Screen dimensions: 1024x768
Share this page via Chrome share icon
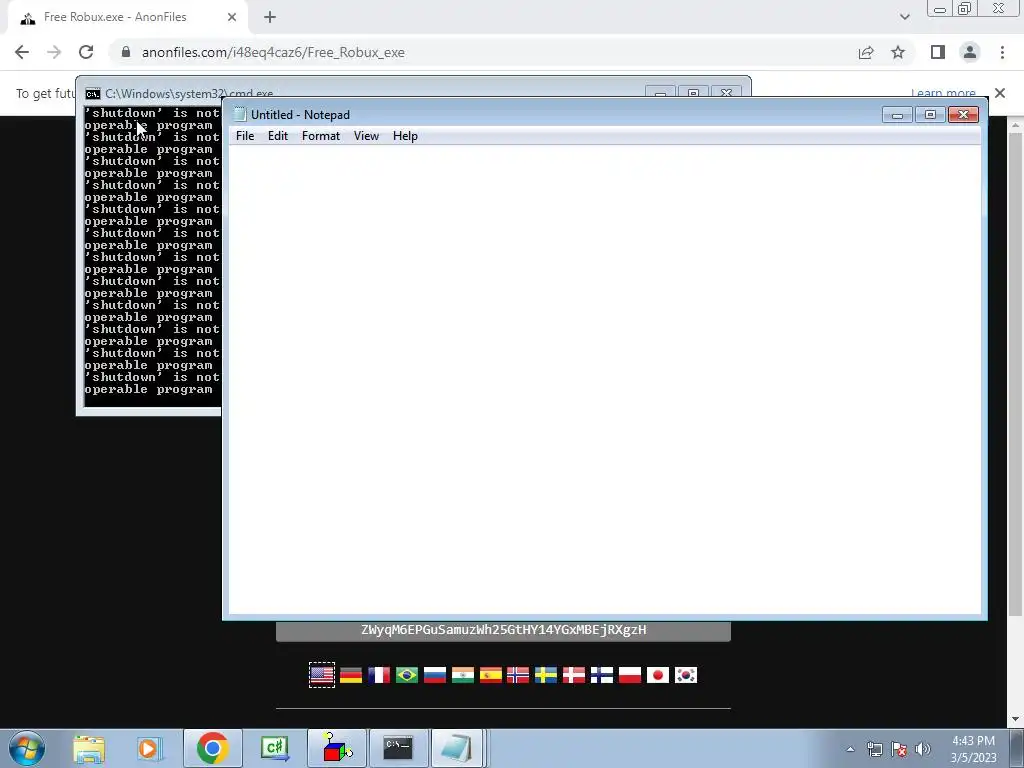coord(866,52)
